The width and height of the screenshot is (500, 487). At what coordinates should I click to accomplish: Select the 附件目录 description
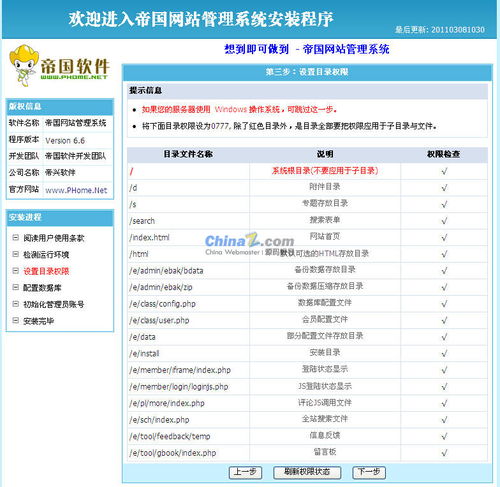(x=325, y=187)
